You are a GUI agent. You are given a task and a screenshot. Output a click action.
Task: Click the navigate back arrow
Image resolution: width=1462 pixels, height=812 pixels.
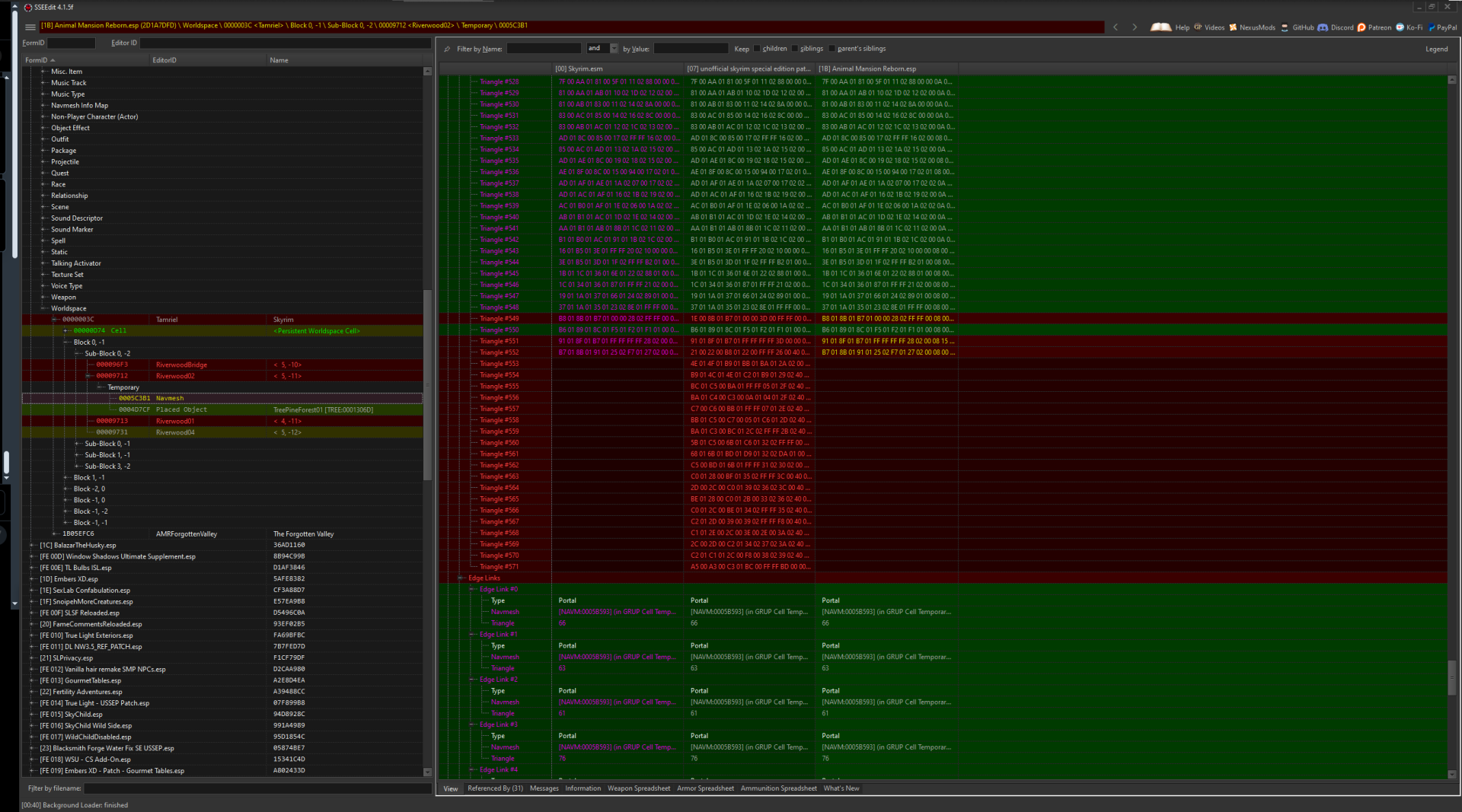[x=1116, y=27]
